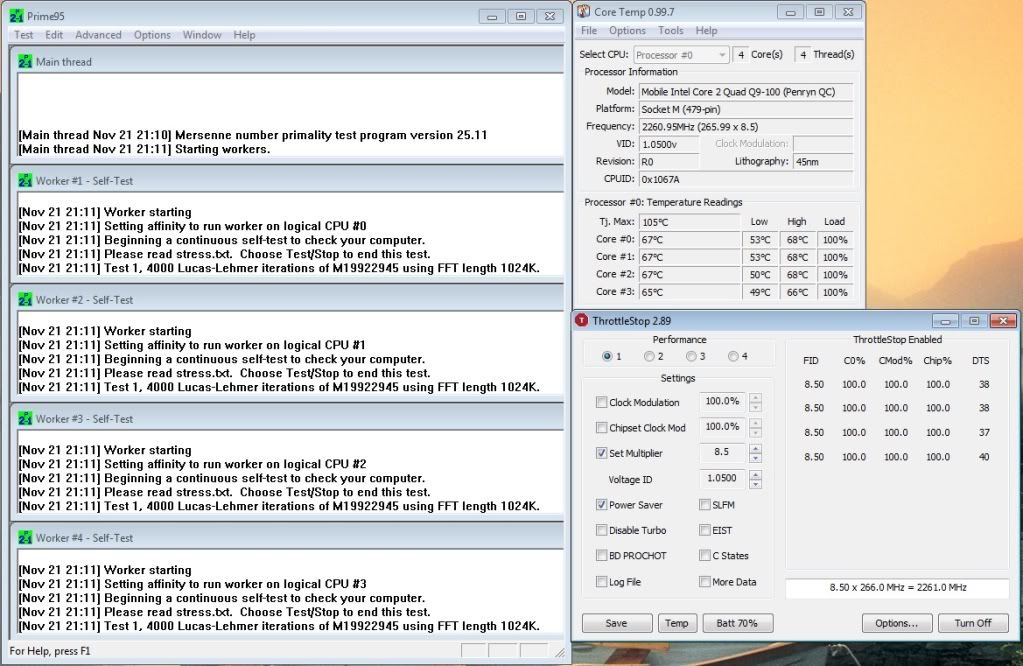Click the Turn Off button in ThrottleStop
The image size is (1023, 666).
(x=973, y=623)
